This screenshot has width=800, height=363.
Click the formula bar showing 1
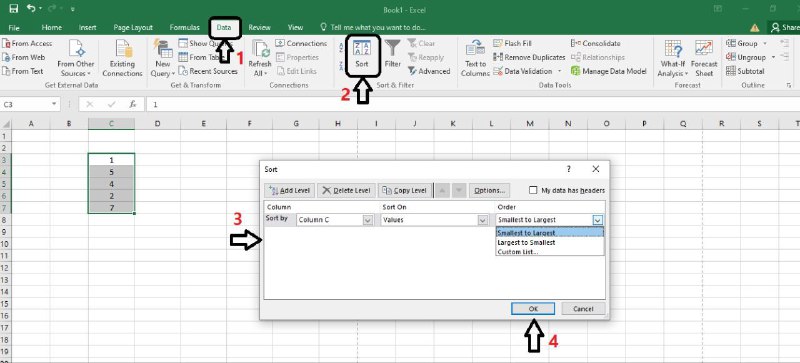tap(472, 104)
